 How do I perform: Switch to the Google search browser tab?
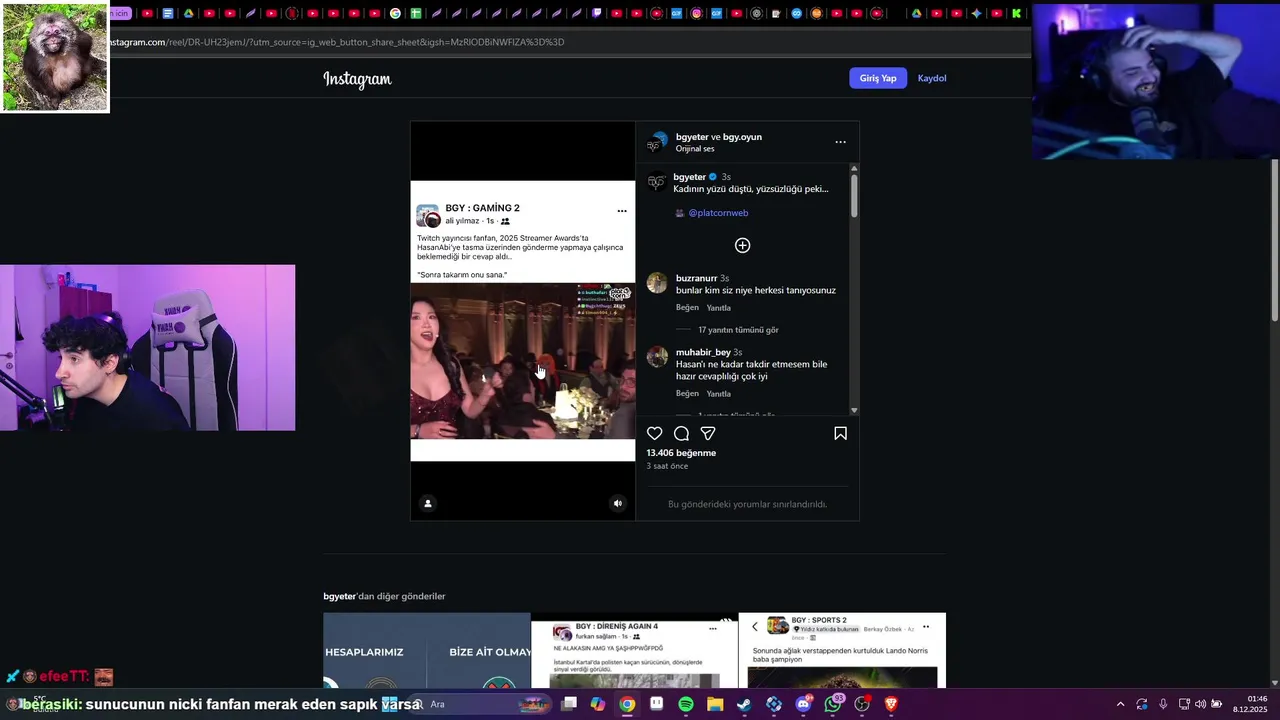tap(395, 14)
